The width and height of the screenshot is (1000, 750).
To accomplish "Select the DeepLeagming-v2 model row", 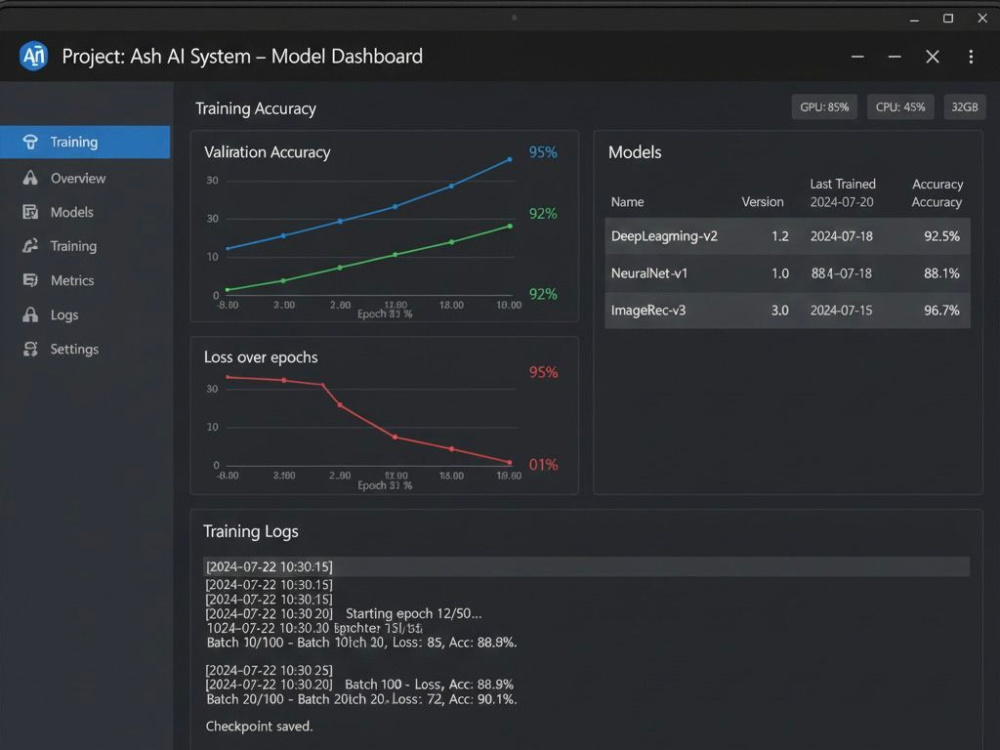I will (787, 236).
